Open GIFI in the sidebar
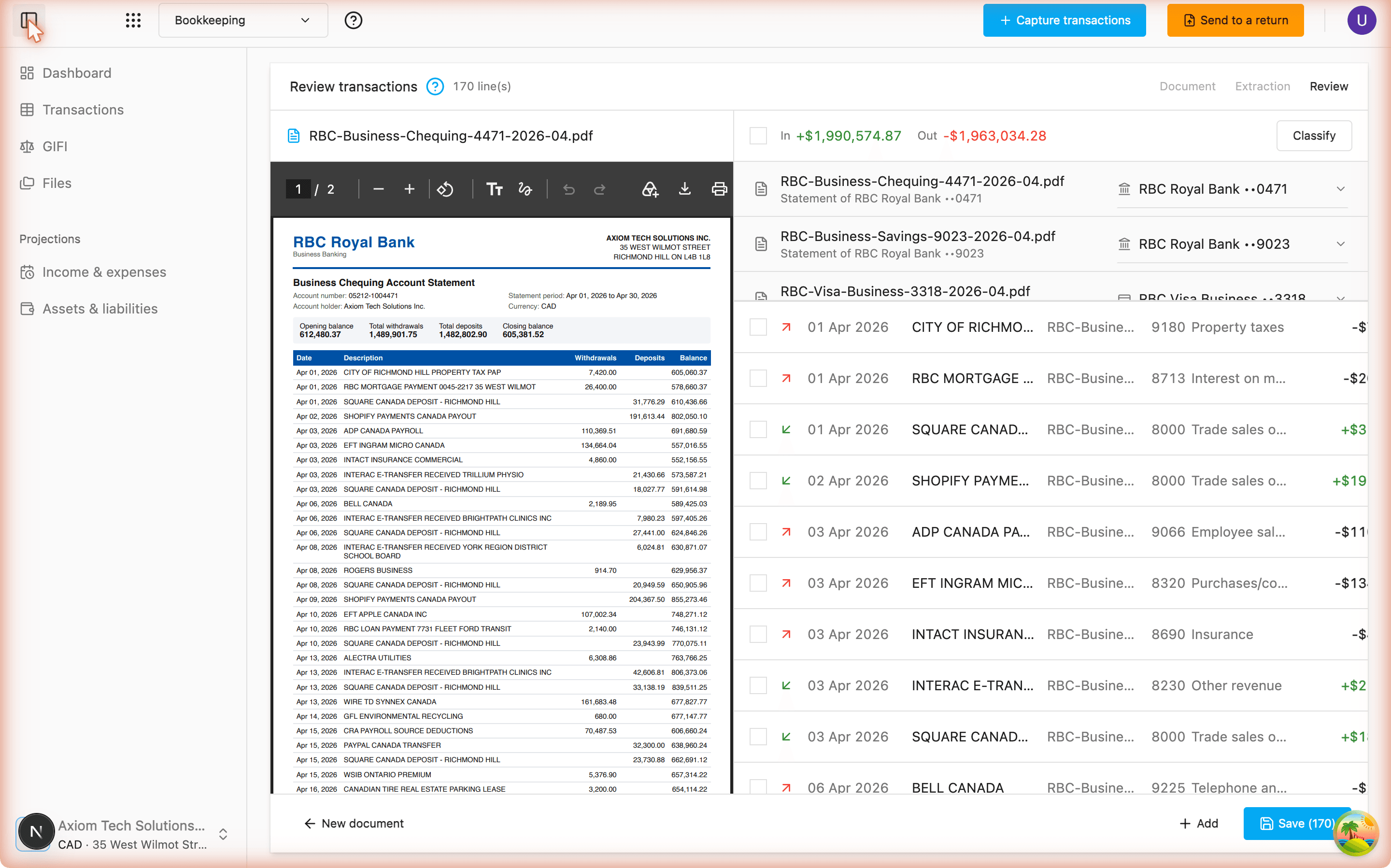Screen dimensions: 1391x868 click(43, 146)
